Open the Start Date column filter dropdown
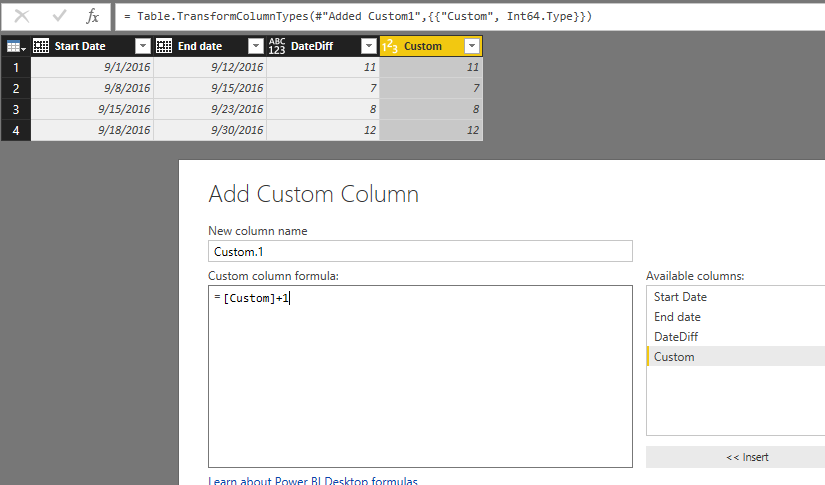 [x=143, y=46]
